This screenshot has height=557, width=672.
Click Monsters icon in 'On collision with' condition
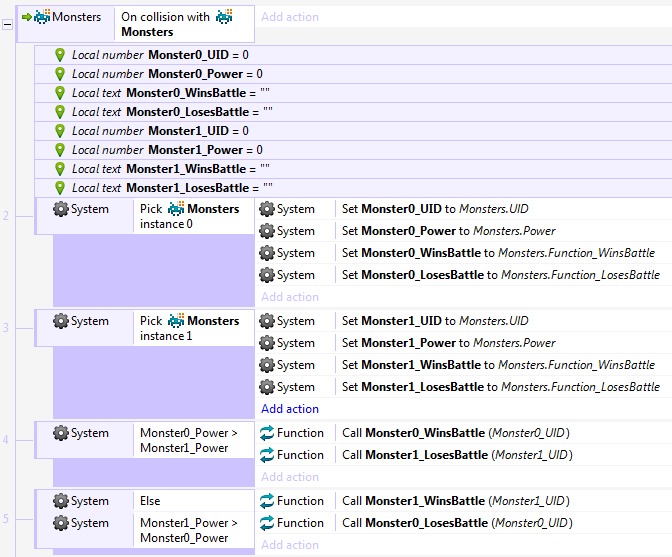tap(224, 17)
